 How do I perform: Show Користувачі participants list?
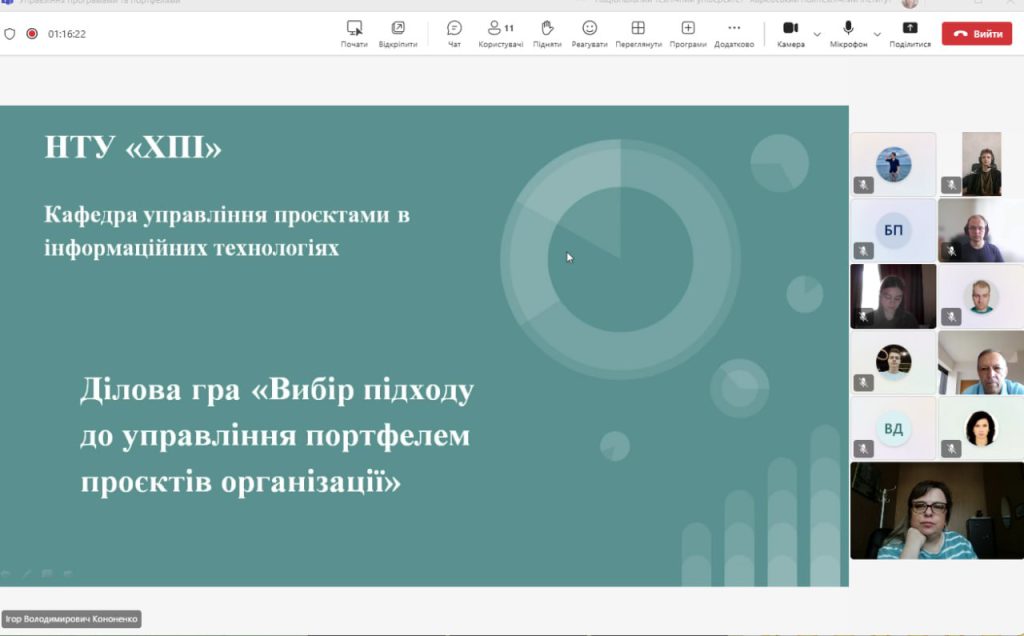(x=500, y=33)
